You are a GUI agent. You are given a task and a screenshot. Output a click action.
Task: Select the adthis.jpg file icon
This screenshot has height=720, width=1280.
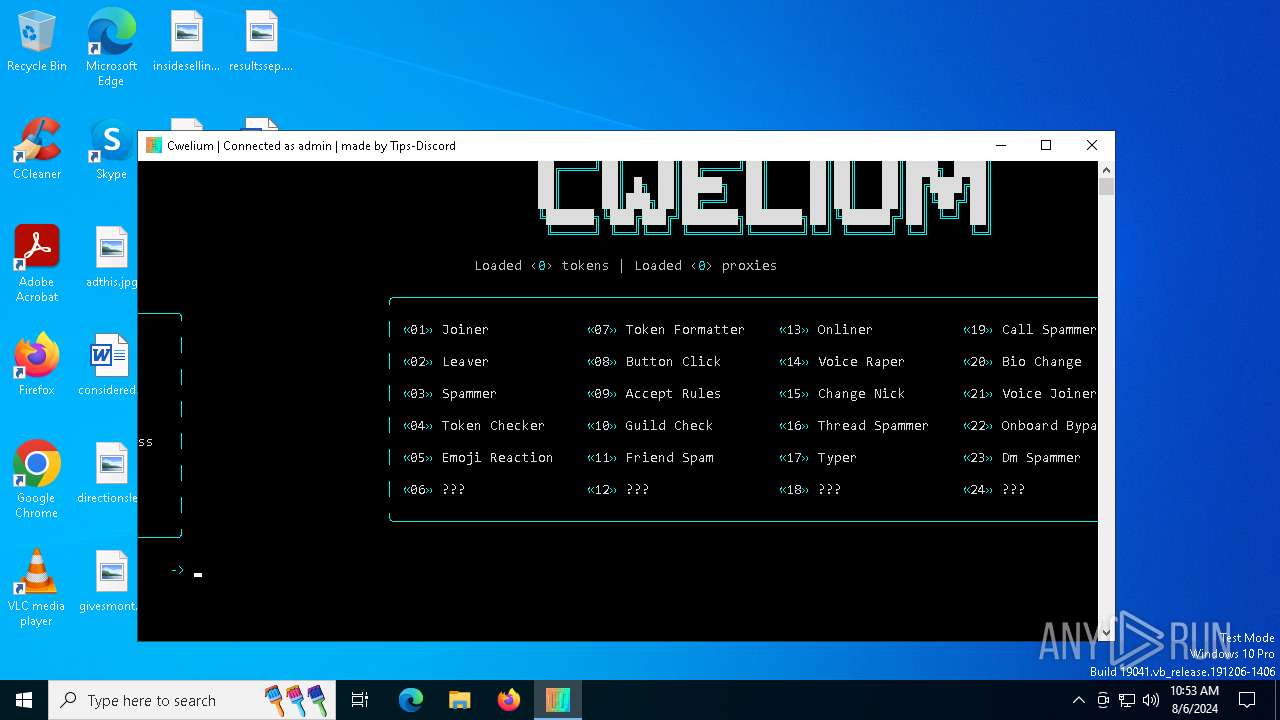click(x=111, y=257)
